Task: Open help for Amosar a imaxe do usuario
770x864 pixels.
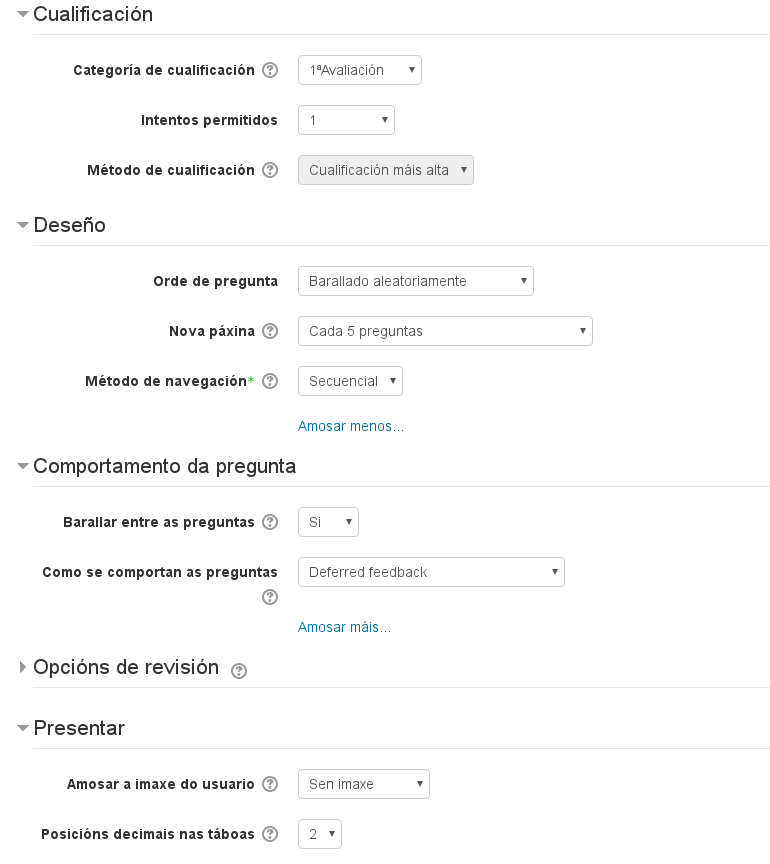Action: point(270,784)
